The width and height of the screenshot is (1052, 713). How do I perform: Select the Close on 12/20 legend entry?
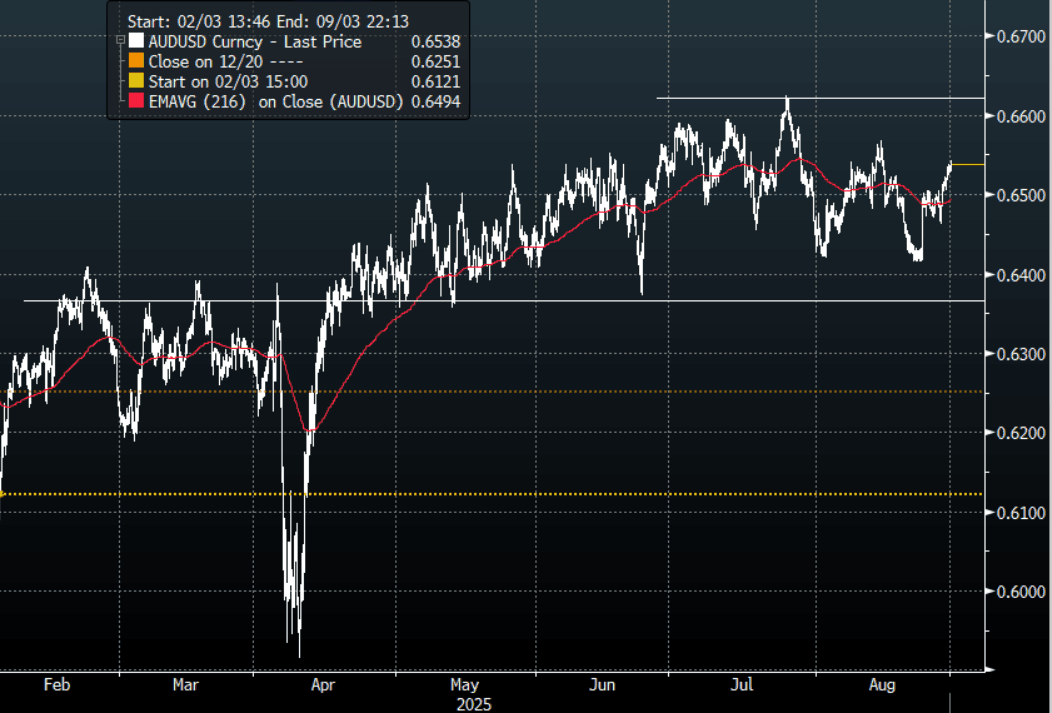click(202, 62)
